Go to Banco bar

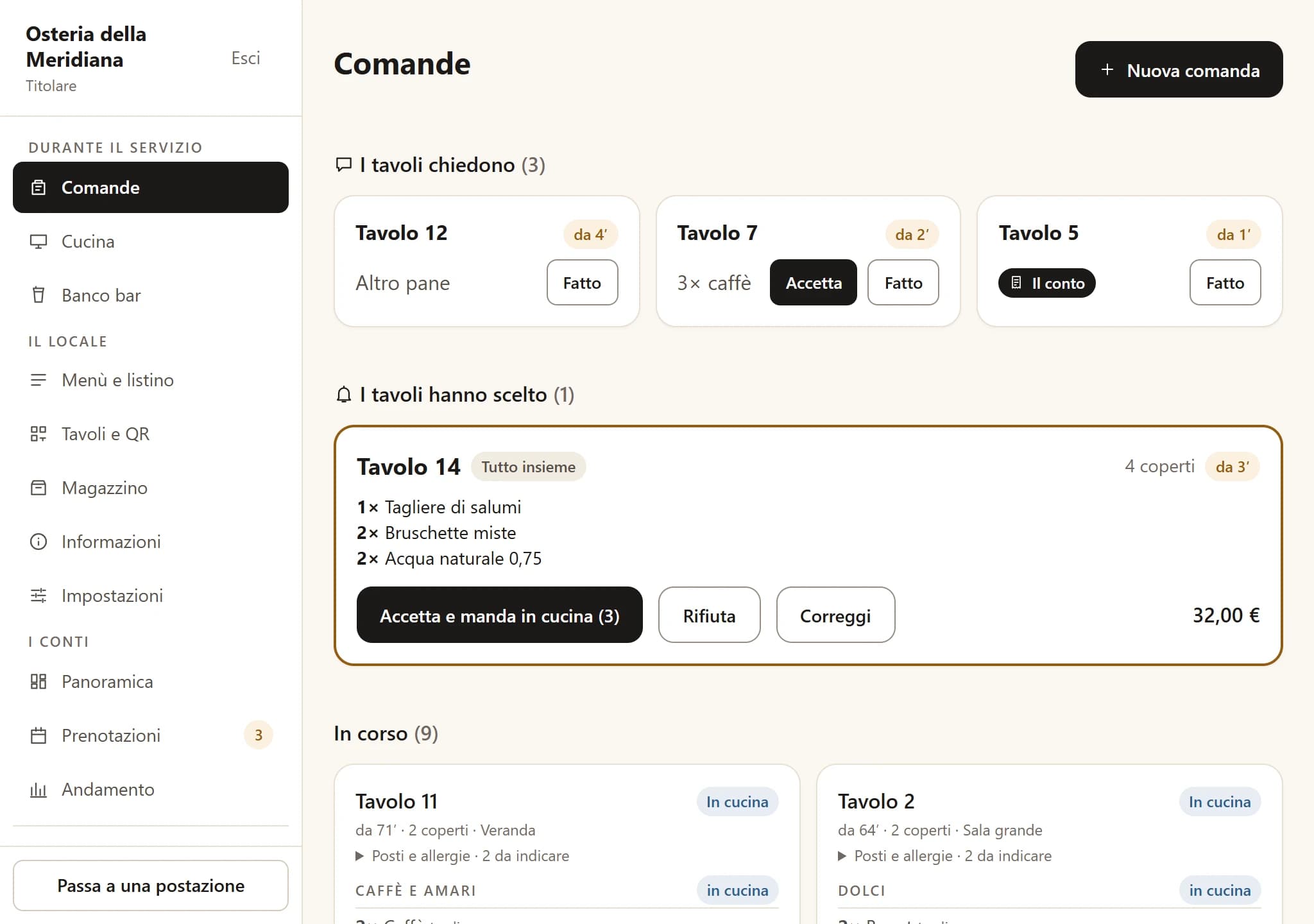pos(151,295)
